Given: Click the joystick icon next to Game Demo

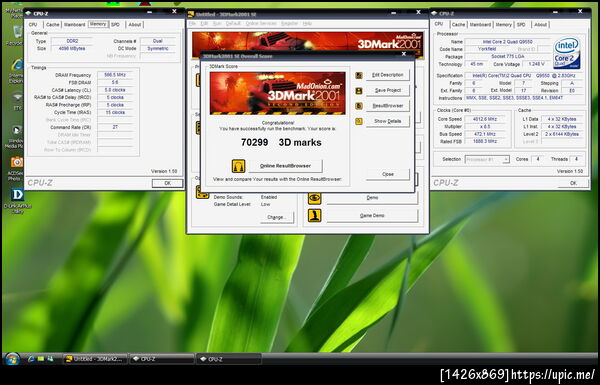Looking at the screenshot, I should [315, 215].
